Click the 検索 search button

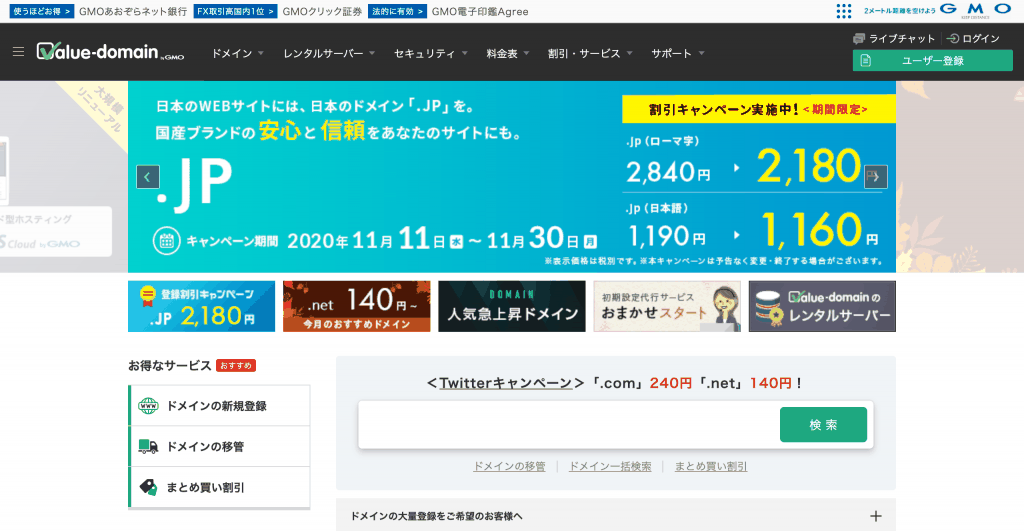click(823, 425)
